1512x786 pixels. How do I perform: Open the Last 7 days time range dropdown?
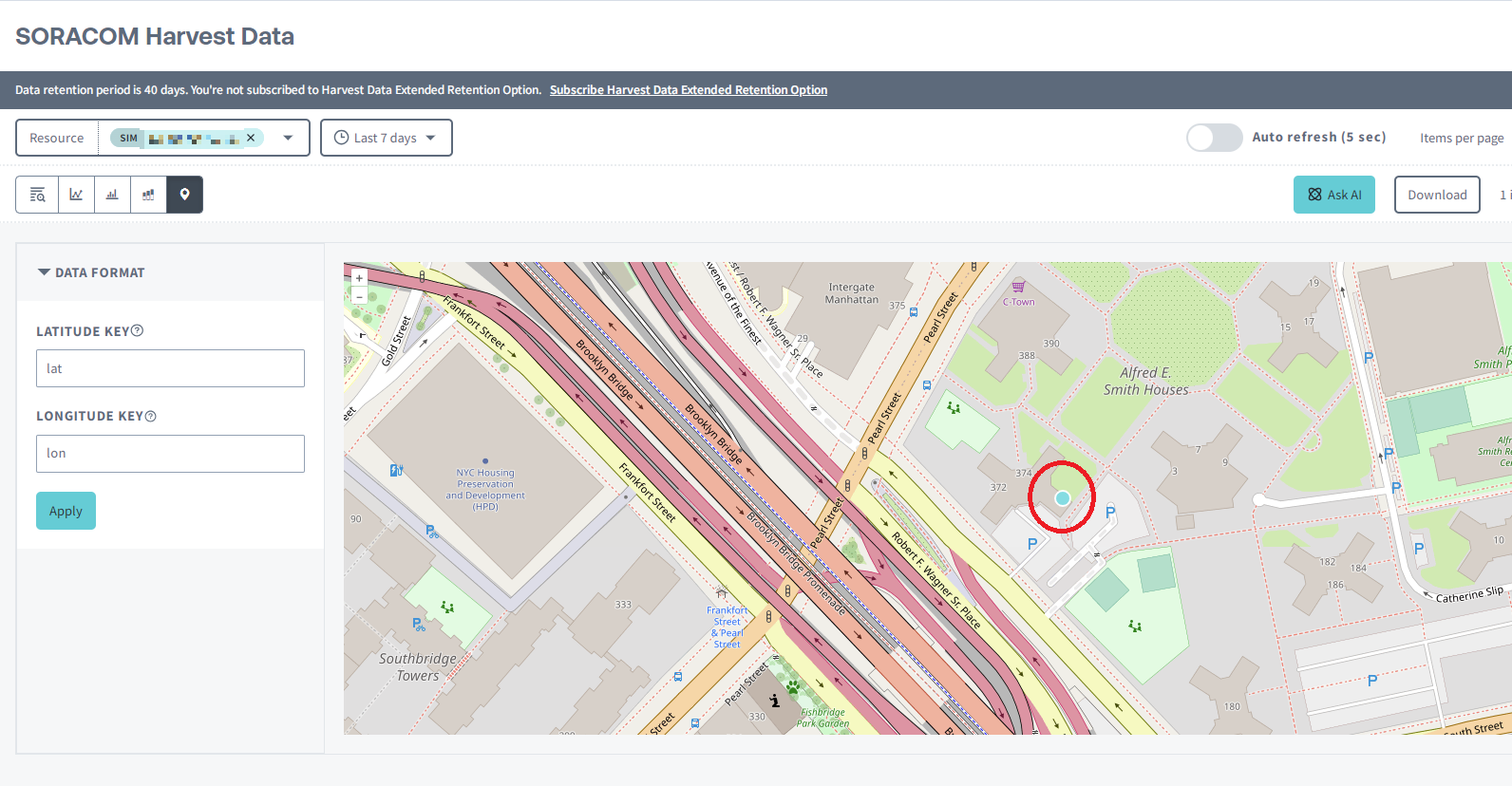point(386,138)
